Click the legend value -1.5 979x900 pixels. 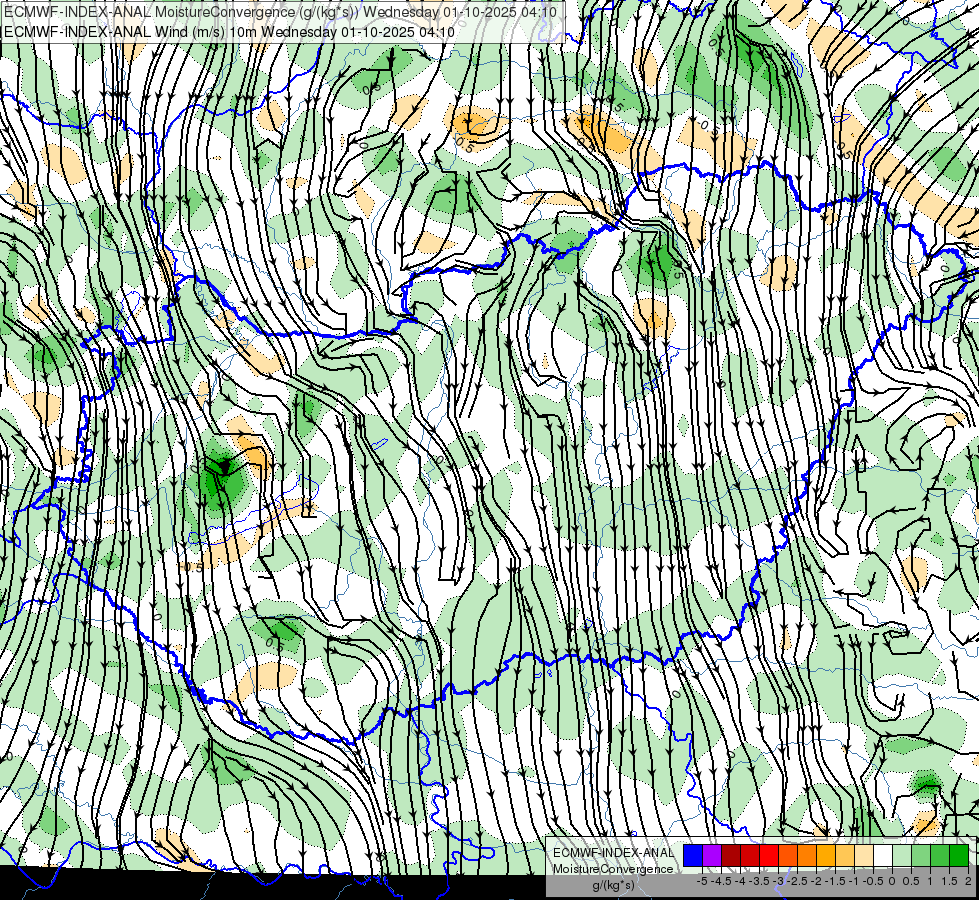click(x=835, y=881)
